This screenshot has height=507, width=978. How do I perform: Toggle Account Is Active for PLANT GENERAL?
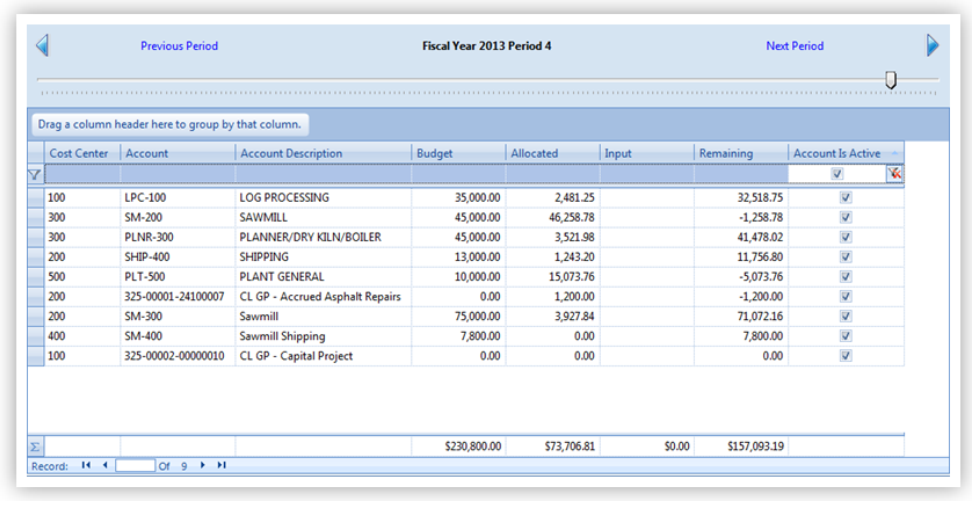point(846,277)
